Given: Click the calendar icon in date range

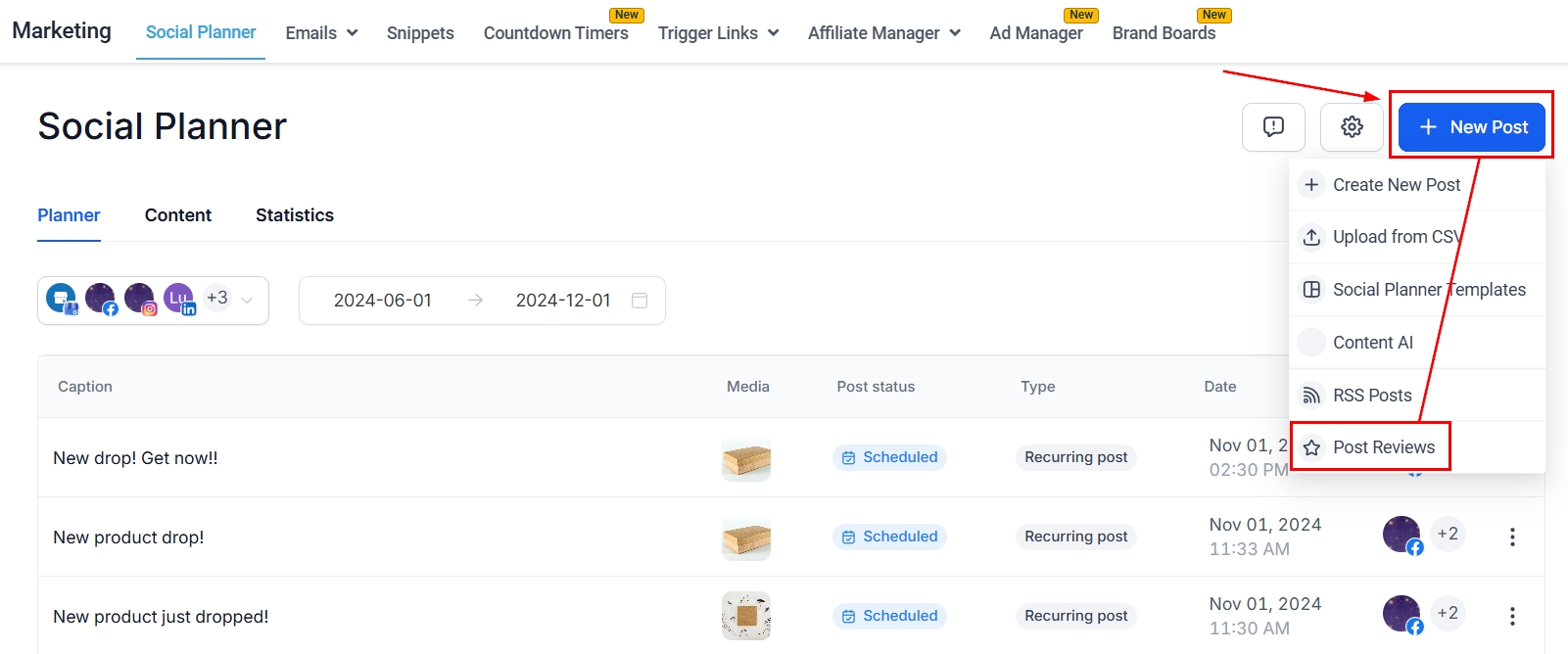Looking at the screenshot, I should [x=640, y=301].
